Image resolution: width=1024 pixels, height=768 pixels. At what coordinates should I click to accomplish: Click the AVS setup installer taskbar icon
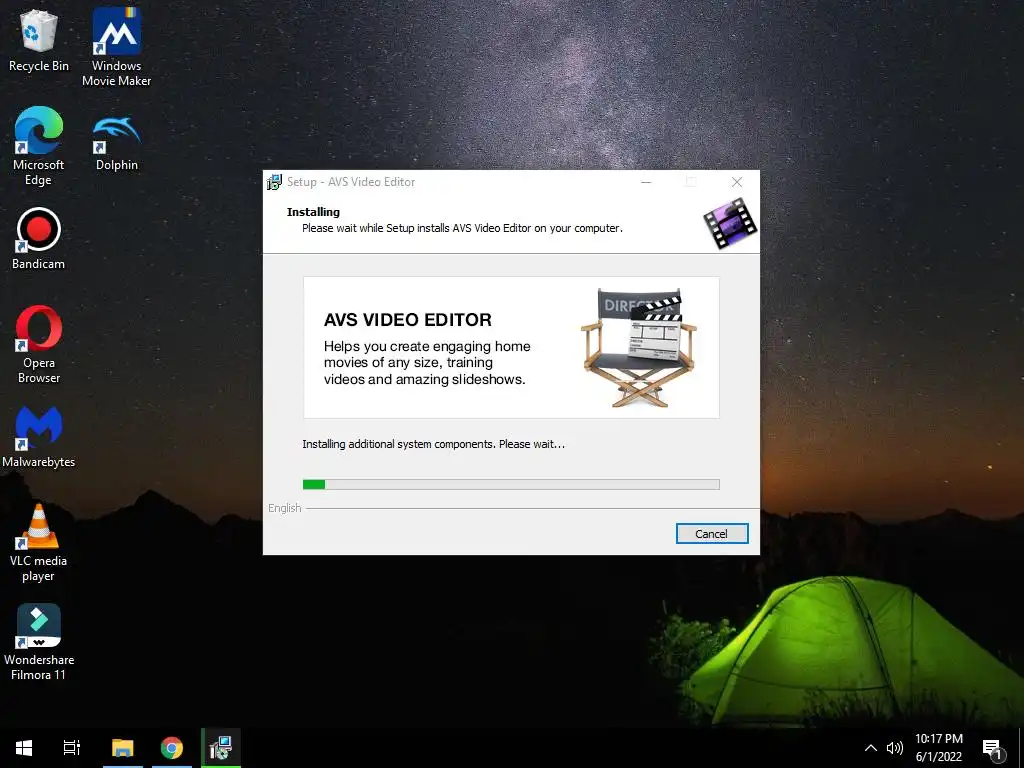point(221,748)
